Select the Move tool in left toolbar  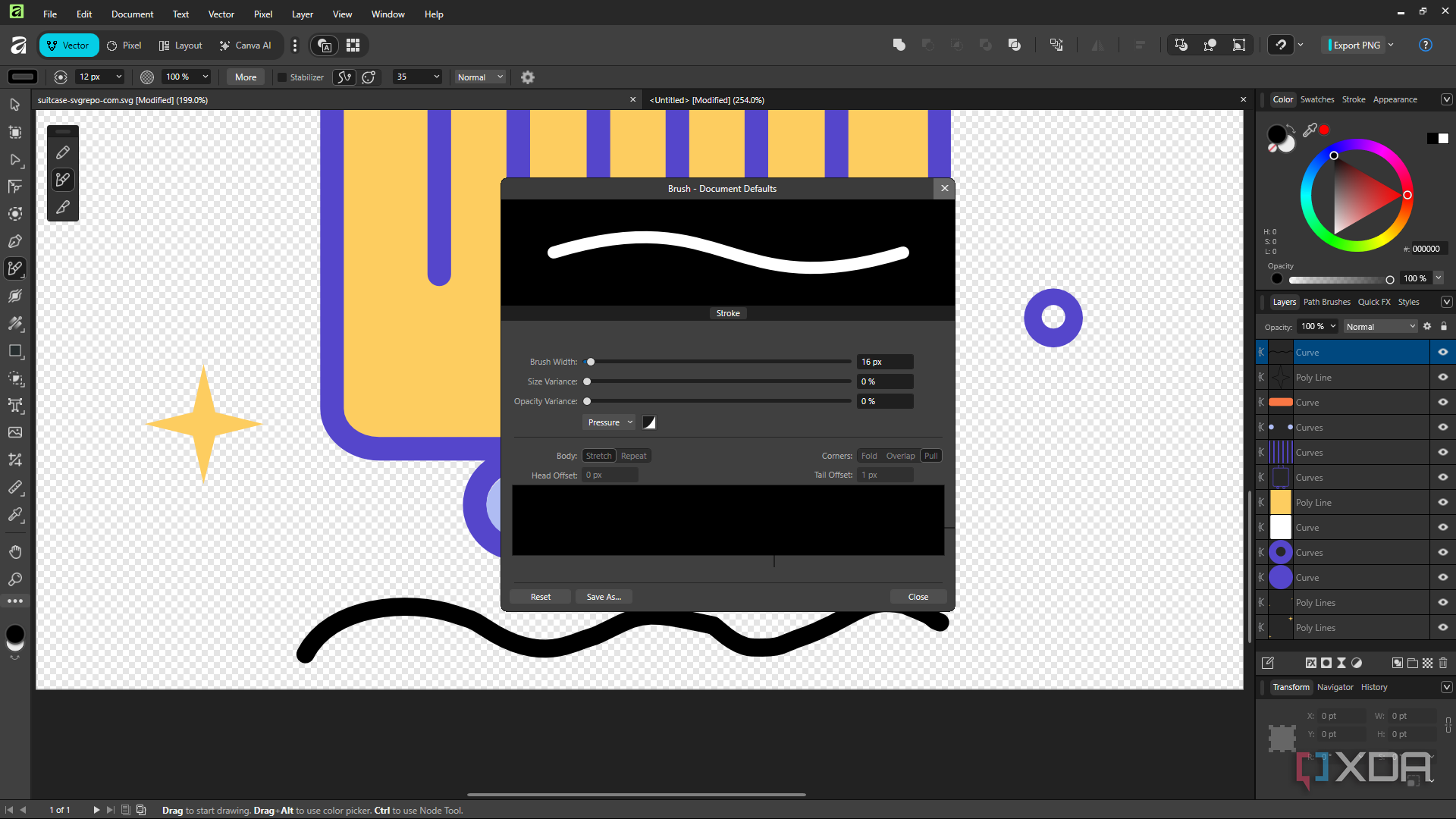tap(14, 105)
